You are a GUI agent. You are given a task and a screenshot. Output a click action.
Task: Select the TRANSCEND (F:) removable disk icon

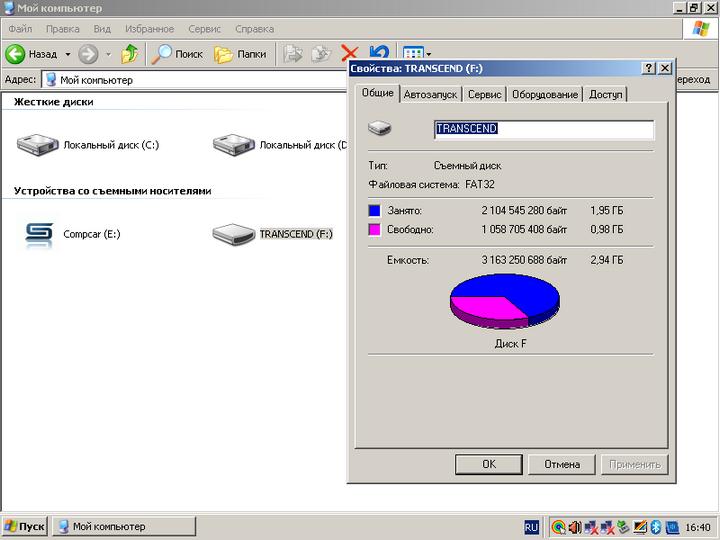tap(234, 234)
